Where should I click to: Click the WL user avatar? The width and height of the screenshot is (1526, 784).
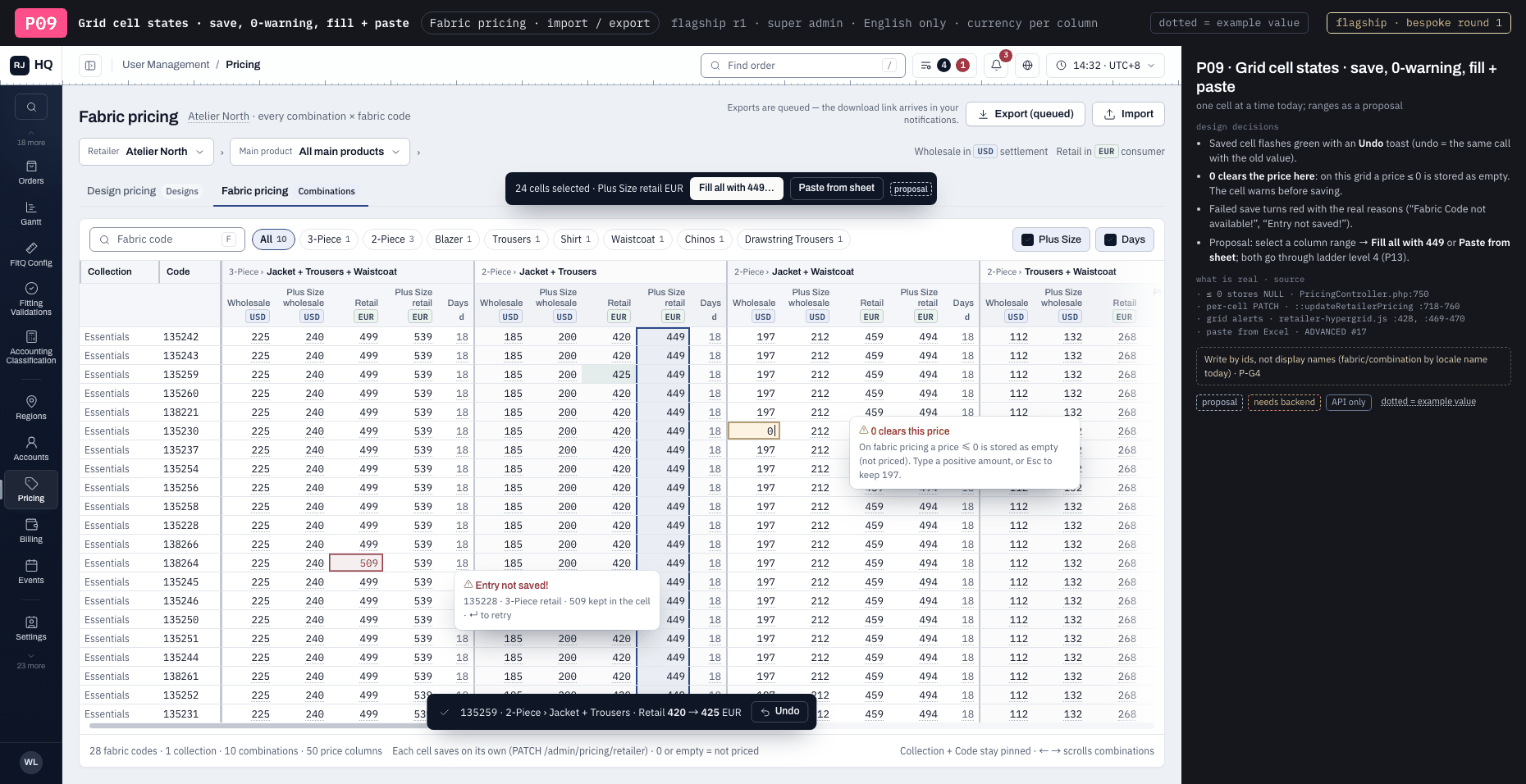click(x=31, y=762)
